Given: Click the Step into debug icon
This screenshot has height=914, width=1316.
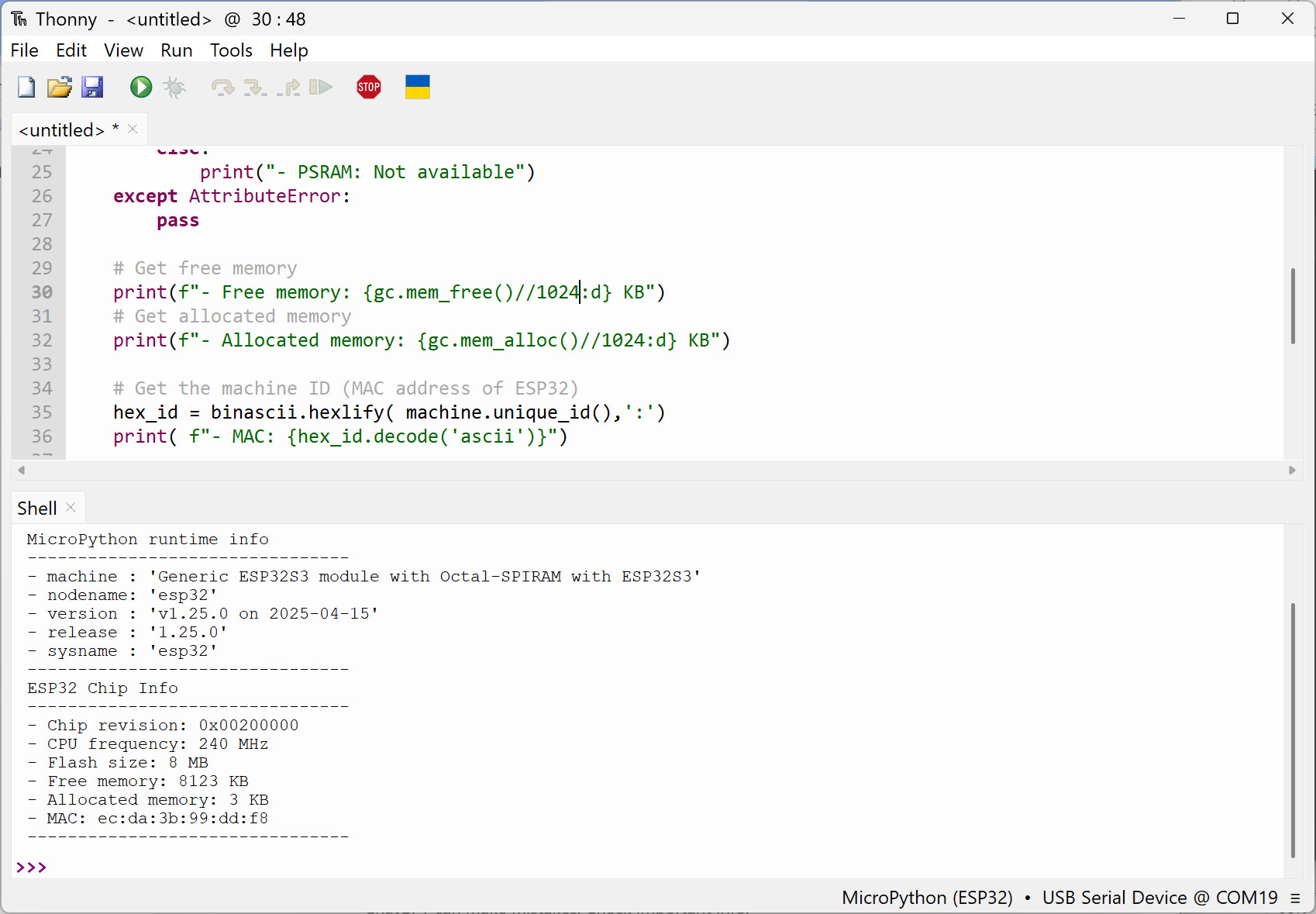Looking at the screenshot, I should (255, 87).
